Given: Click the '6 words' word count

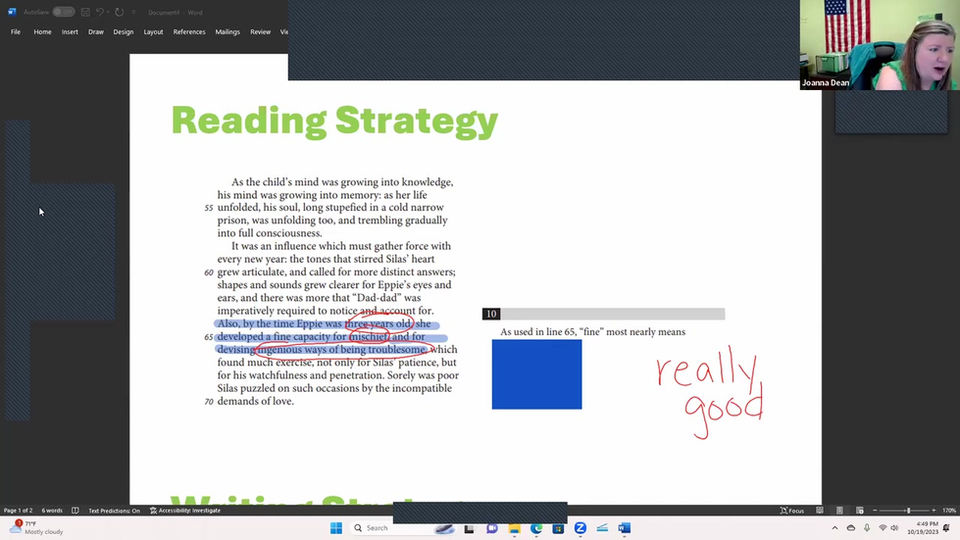Looking at the screenshot, I should click(x=52, y=510).
